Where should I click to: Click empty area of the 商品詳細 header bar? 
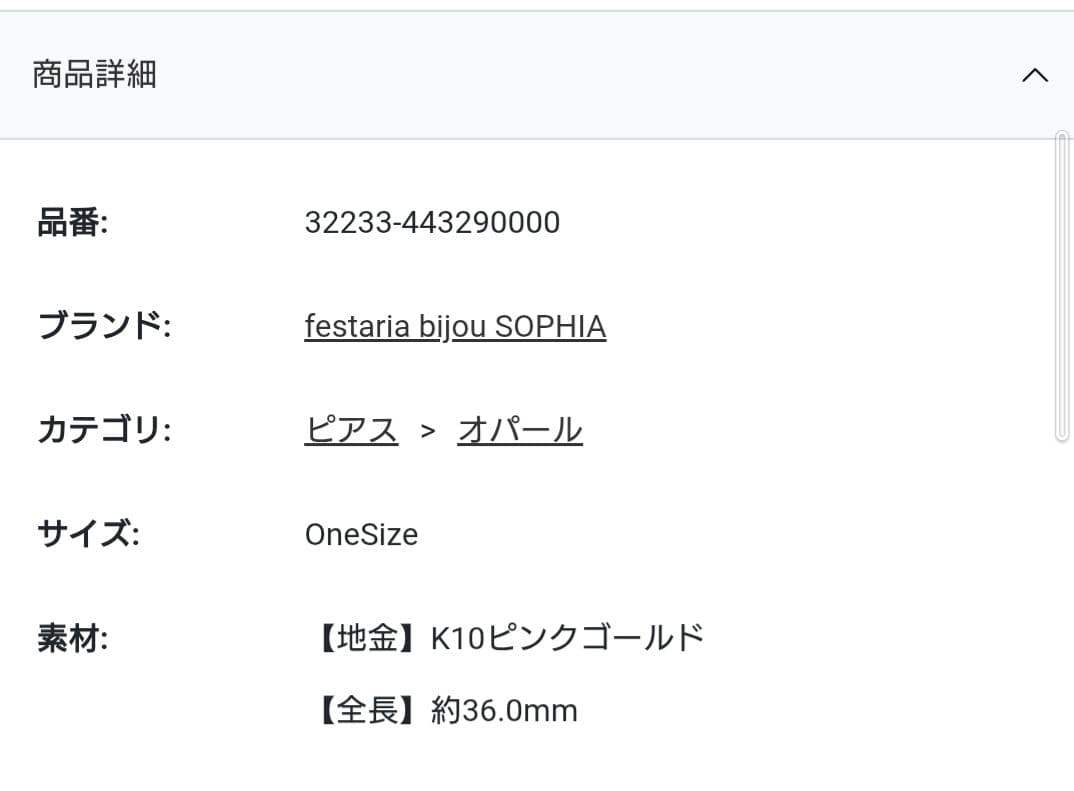(582, 75)
